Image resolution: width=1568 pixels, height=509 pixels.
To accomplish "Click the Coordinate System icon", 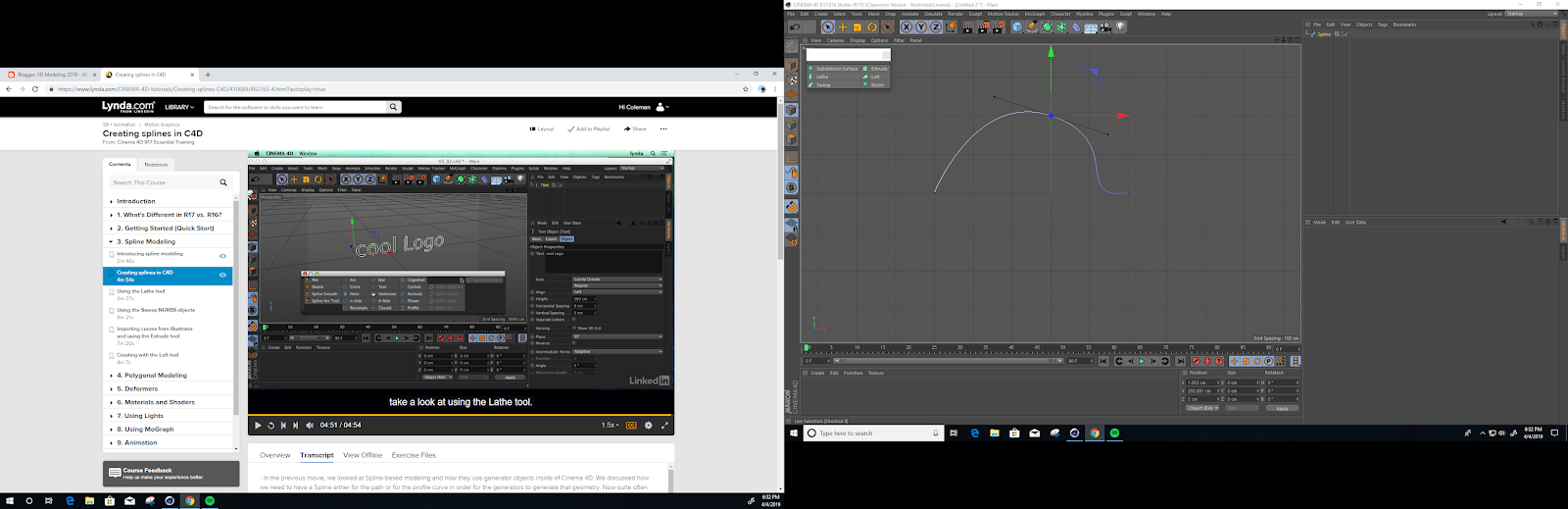I will (952, 26).
